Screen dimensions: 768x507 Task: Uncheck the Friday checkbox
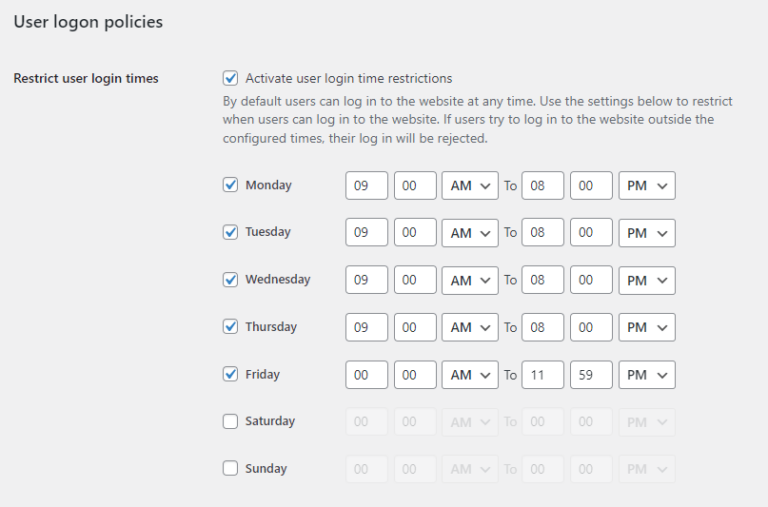[x=230, y=374]
